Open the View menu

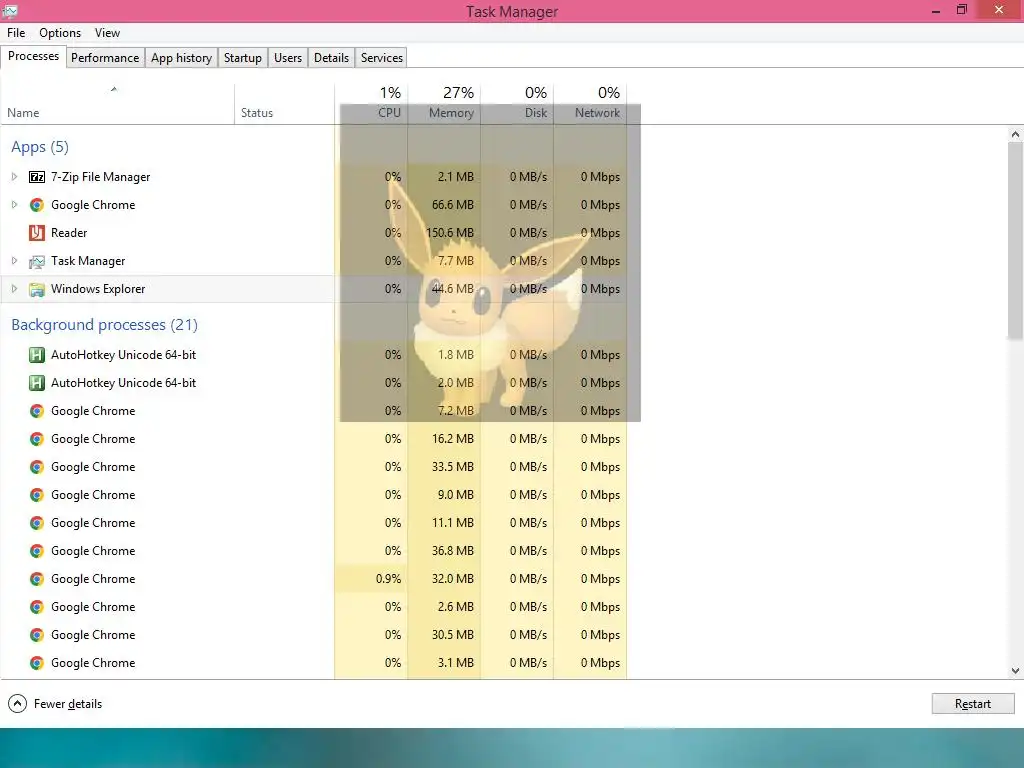pos(107,33)
